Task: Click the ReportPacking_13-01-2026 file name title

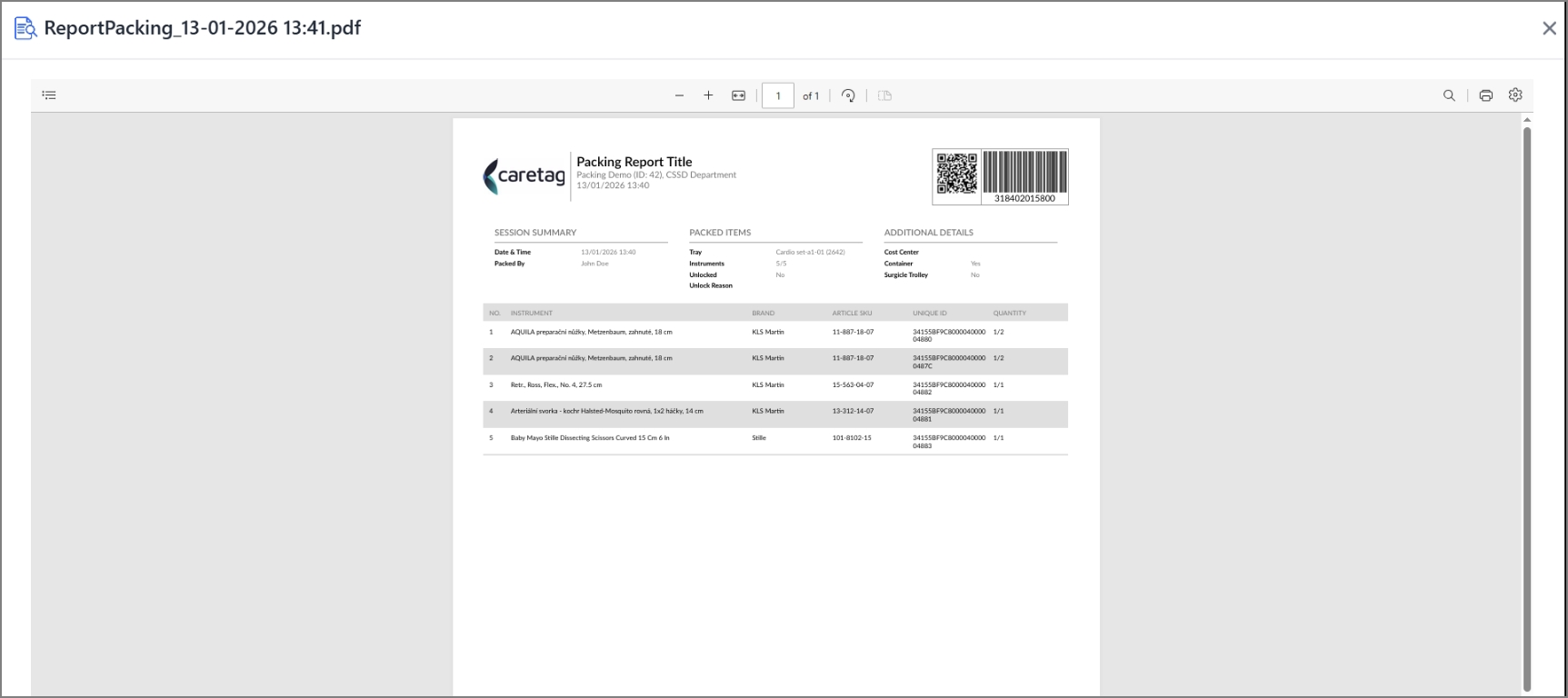Action: (x=202, y=28)
